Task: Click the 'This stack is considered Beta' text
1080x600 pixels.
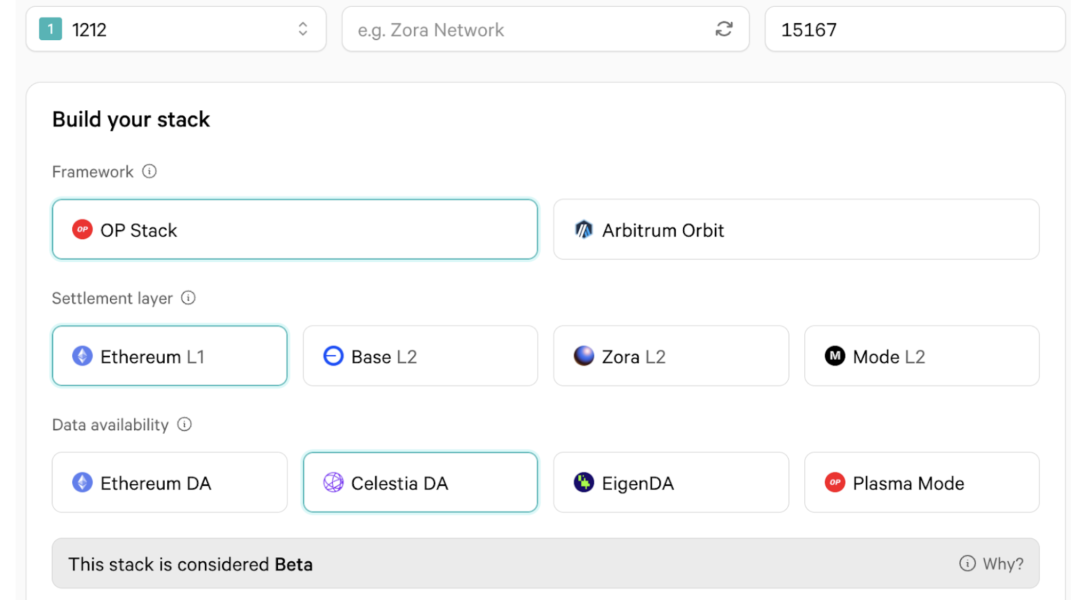Action: tap(191, 564)
